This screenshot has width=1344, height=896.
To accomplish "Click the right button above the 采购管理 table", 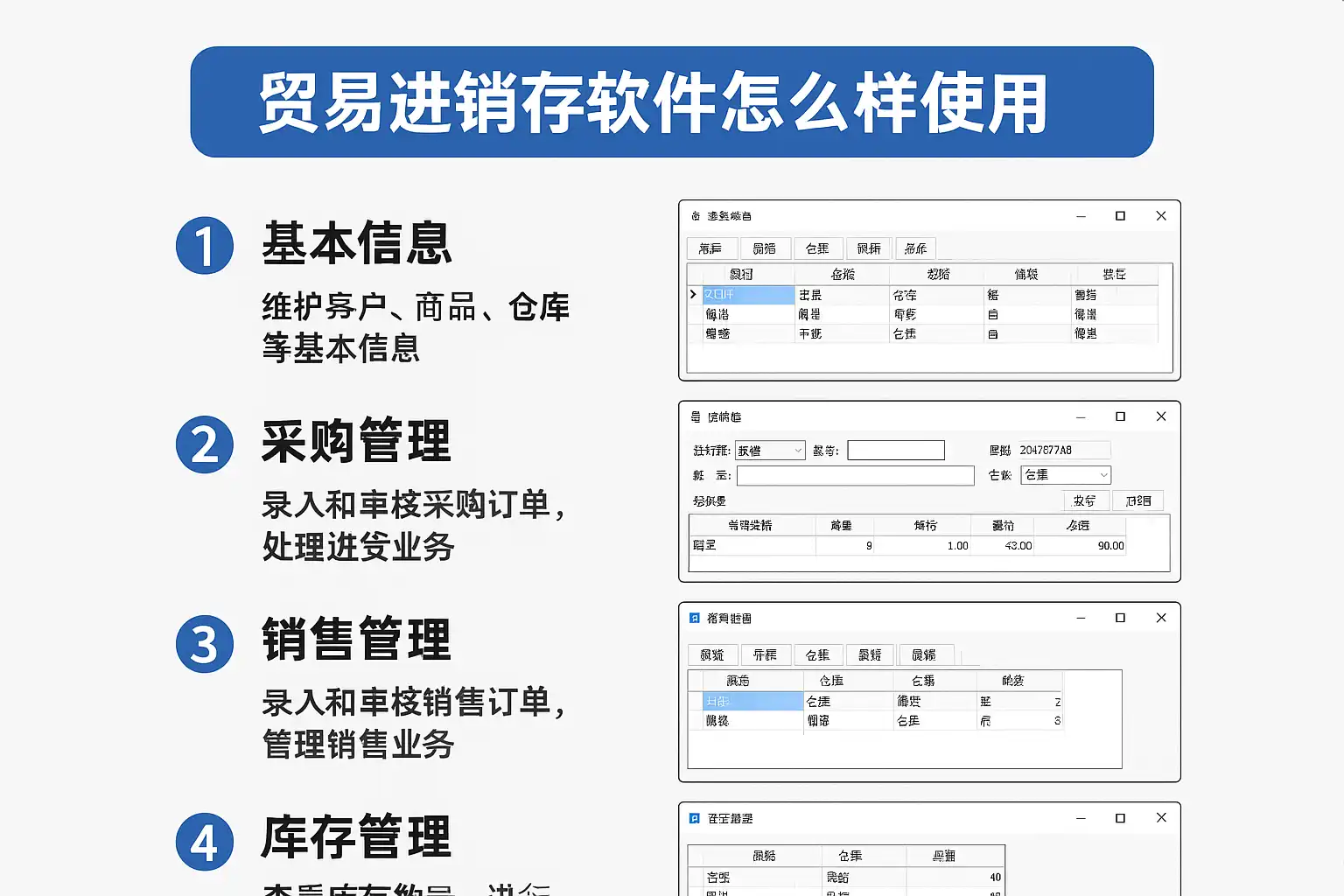I will pos(1138,500).
